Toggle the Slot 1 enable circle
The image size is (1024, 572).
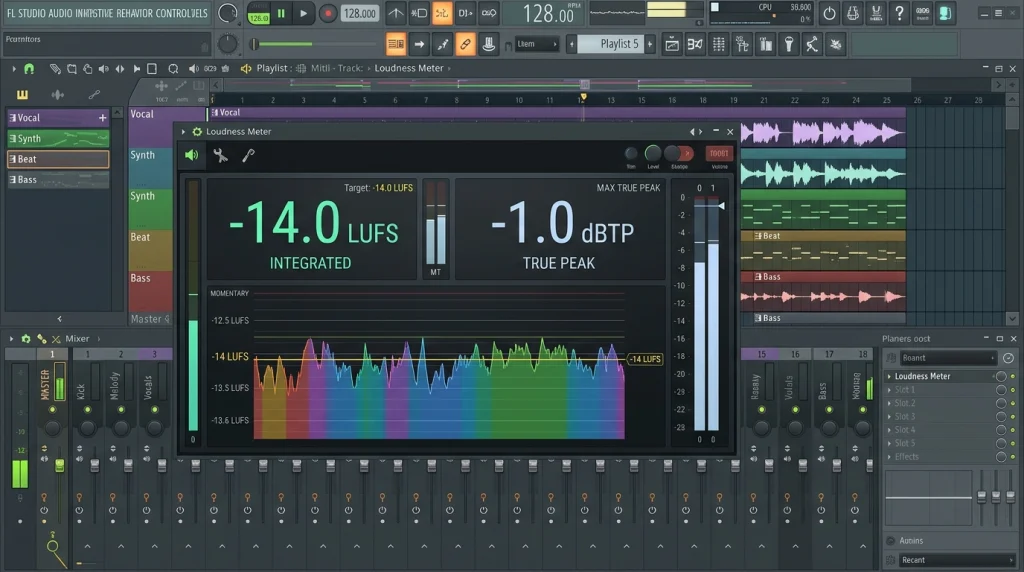[x=1000, y=390]
